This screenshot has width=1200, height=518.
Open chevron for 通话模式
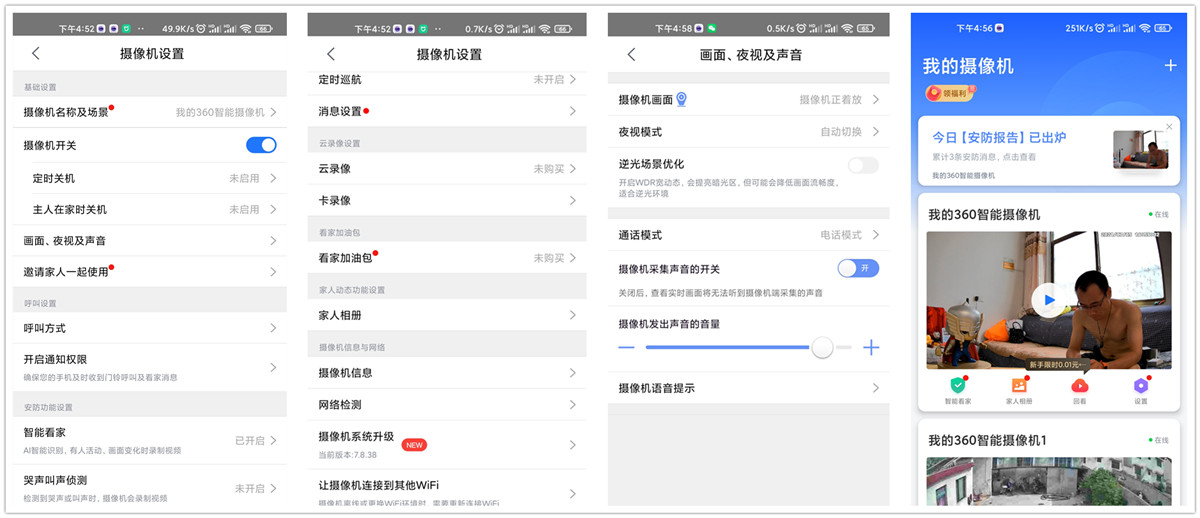point(875,235)
